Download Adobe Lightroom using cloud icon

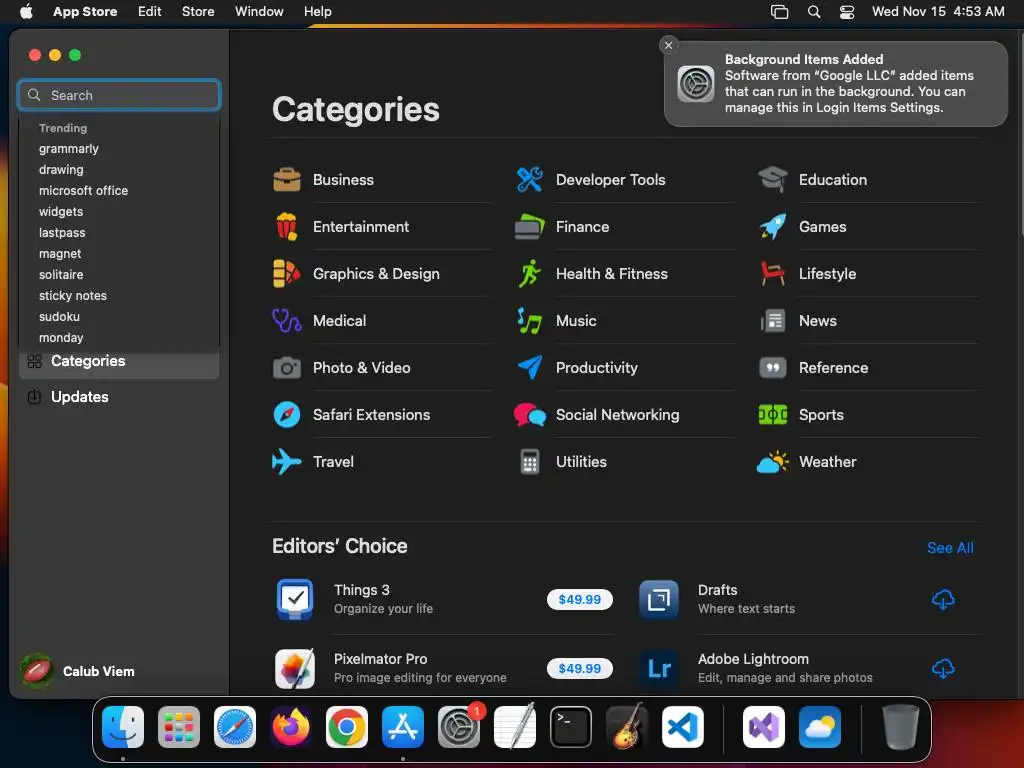pos(943,669)
